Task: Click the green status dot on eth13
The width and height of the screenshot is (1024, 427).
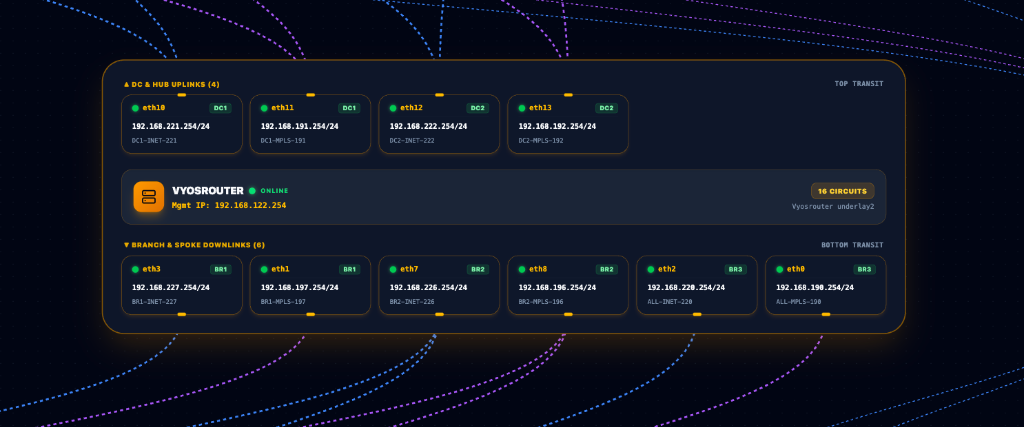Action: click(522, 108)
